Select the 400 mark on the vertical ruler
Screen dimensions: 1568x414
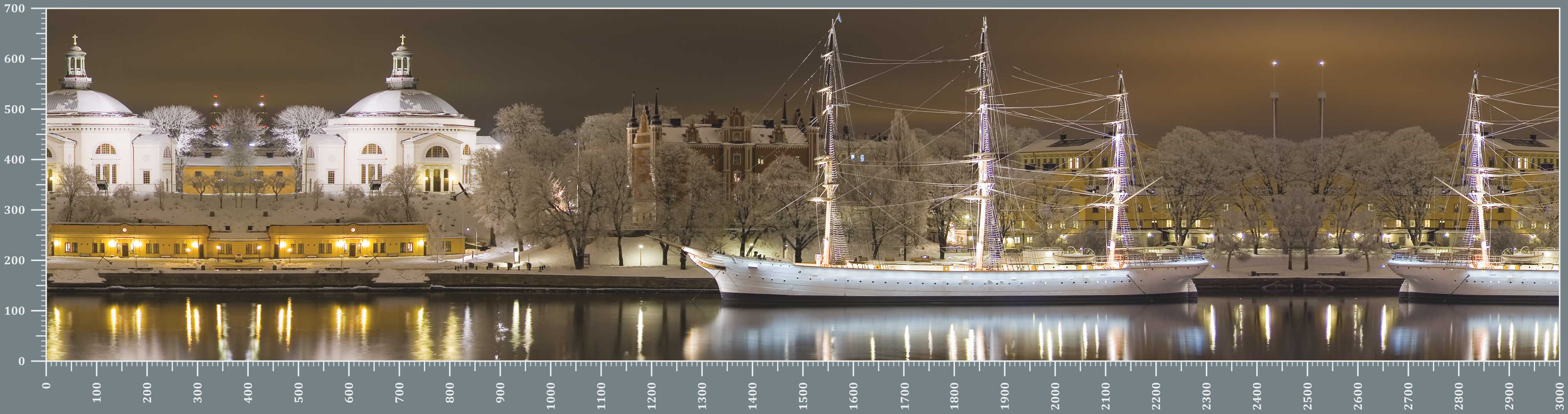point(15,160)
